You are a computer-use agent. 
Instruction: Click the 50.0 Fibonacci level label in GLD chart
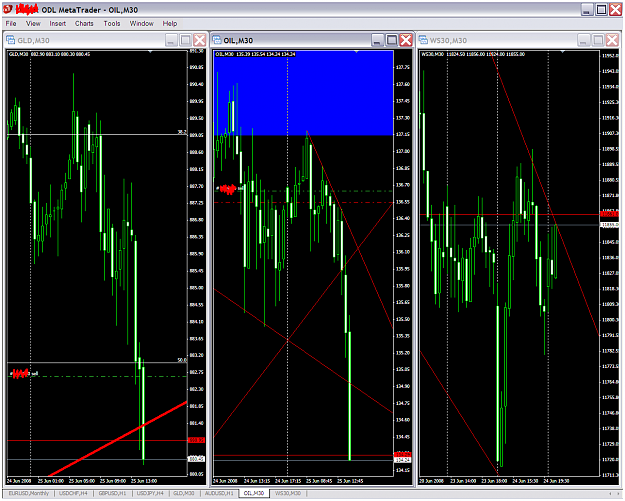182,360
